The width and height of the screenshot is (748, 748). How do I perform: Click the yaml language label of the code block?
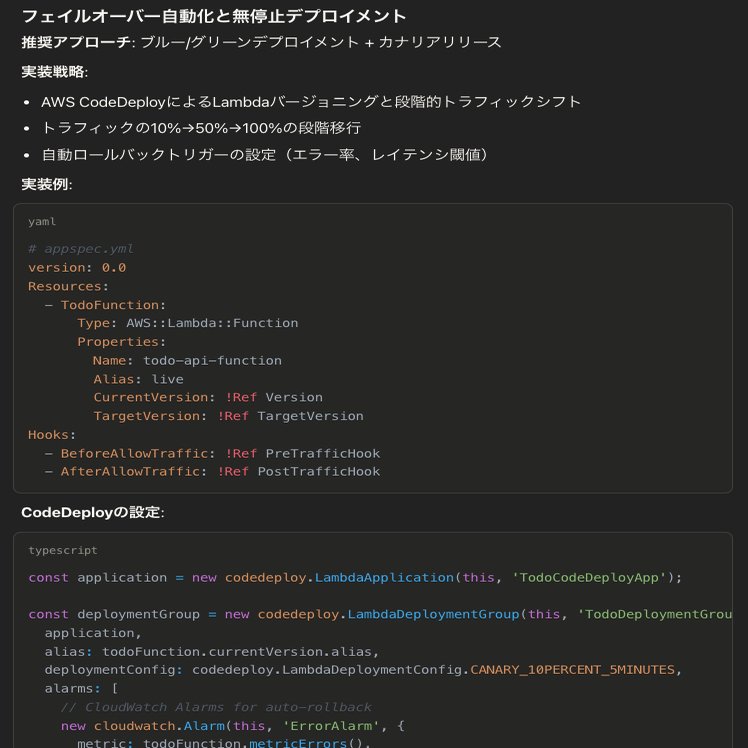click(x=42, y=222)
